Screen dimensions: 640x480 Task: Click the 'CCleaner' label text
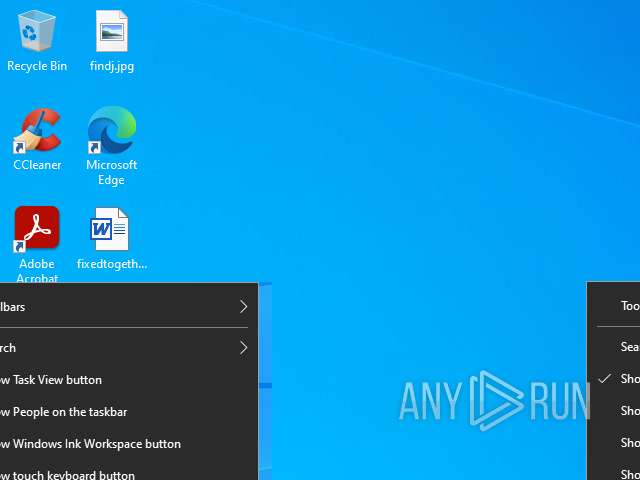tap(37, 165)
